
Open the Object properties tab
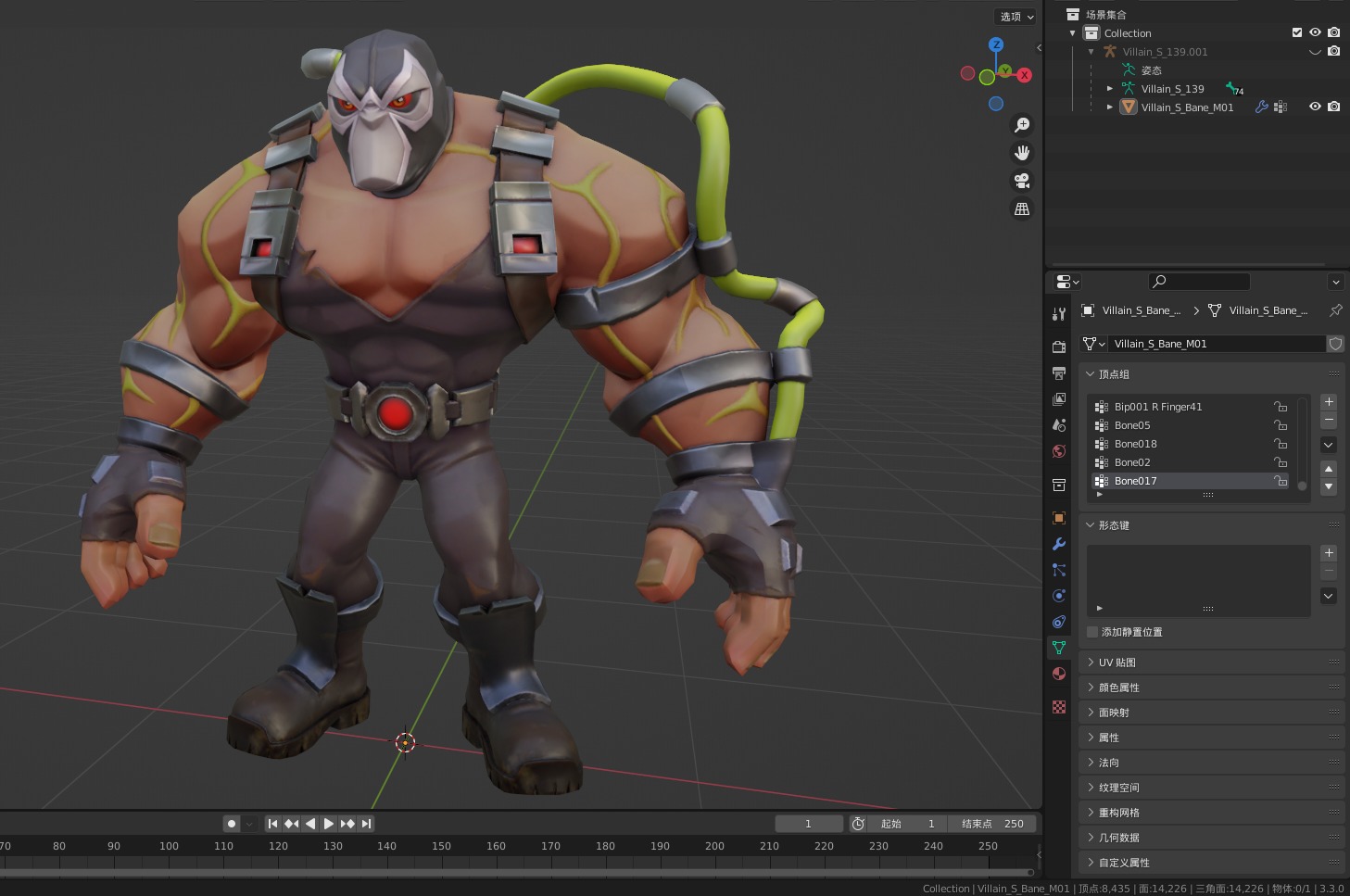click(1059, 518)
